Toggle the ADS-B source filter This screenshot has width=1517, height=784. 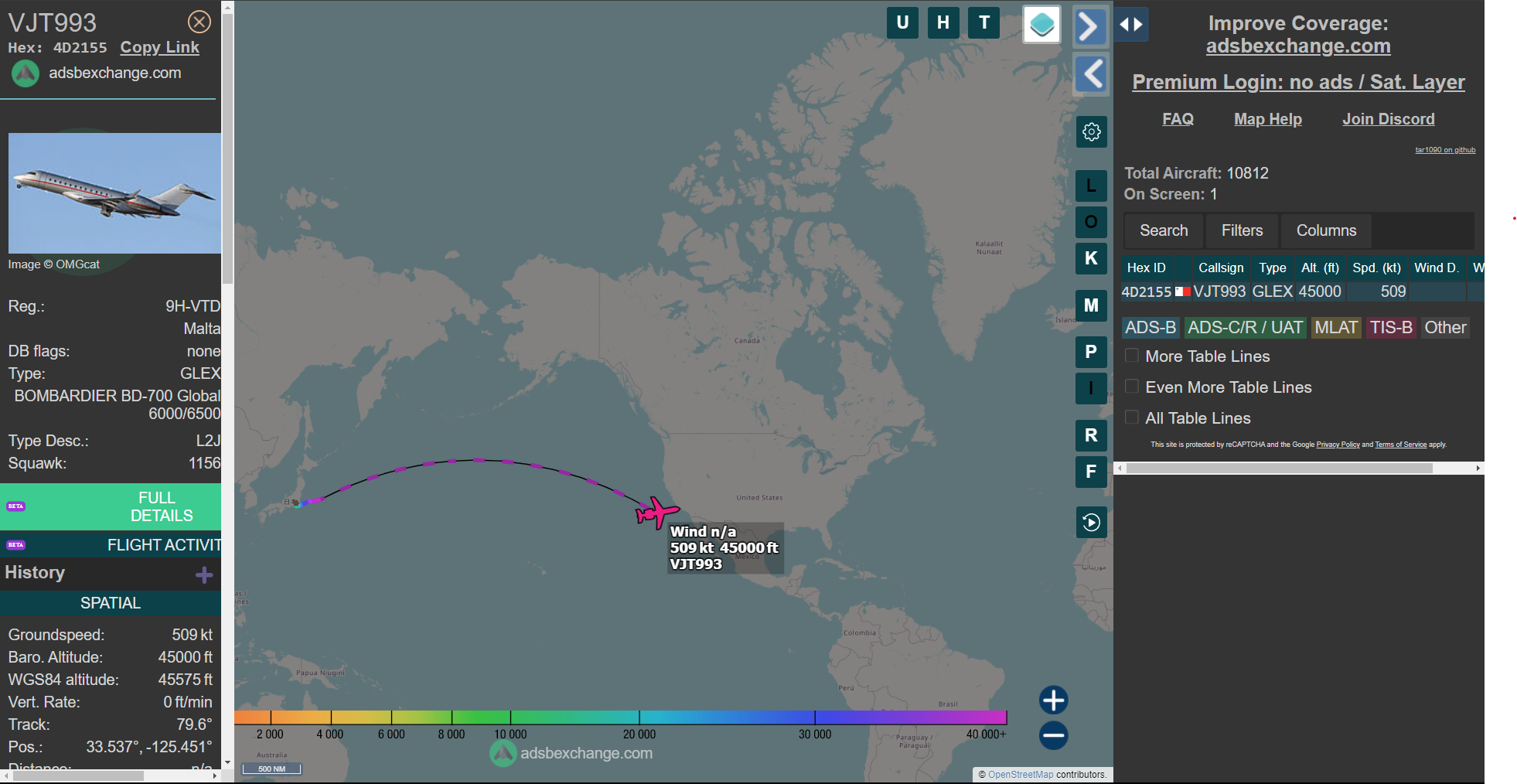[x=1151, y=328]
